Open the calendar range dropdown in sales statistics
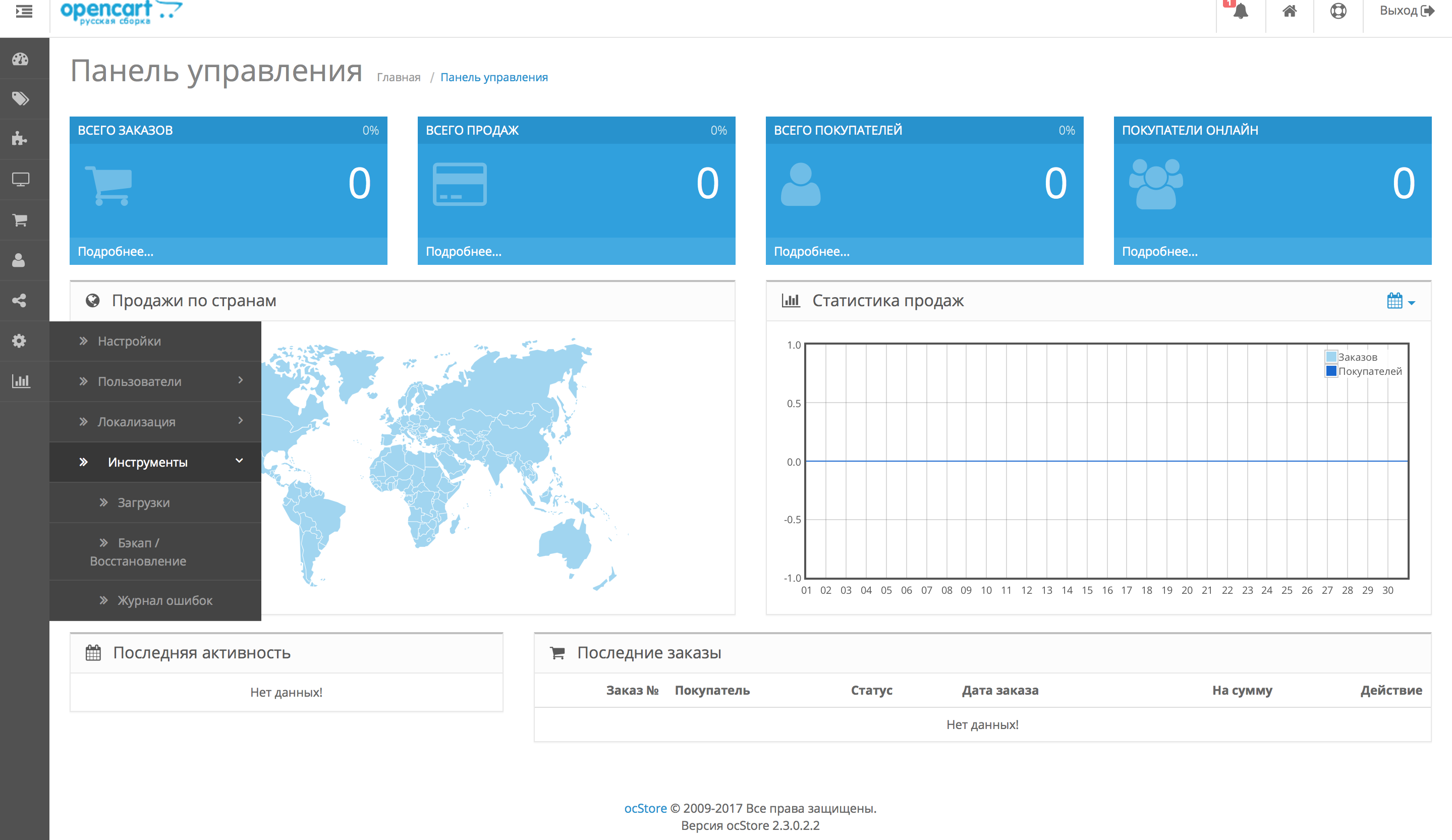Screen dimensions: 1452x840 [x=1401, y=301]
